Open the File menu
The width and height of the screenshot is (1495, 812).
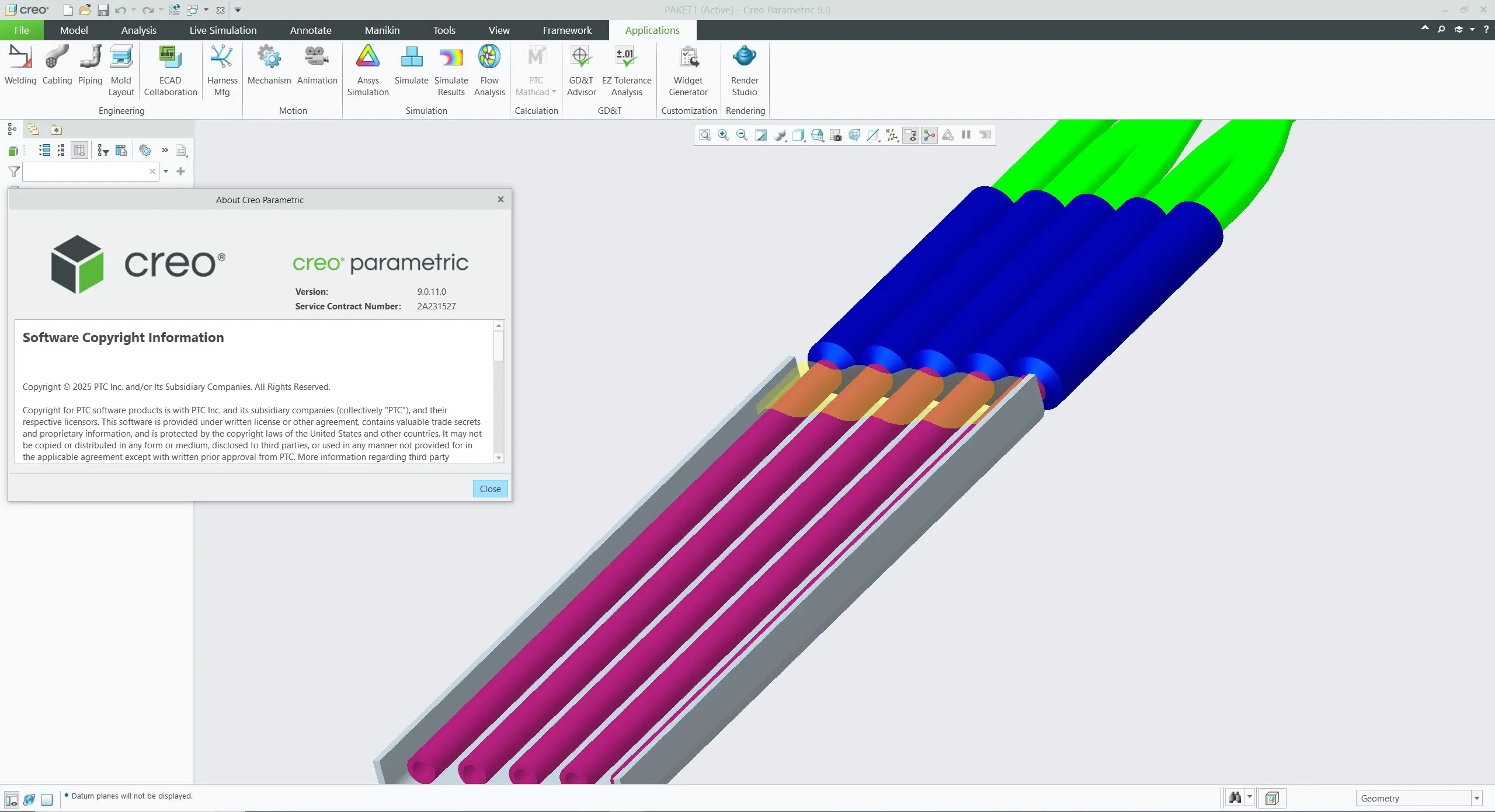[22, 30]
